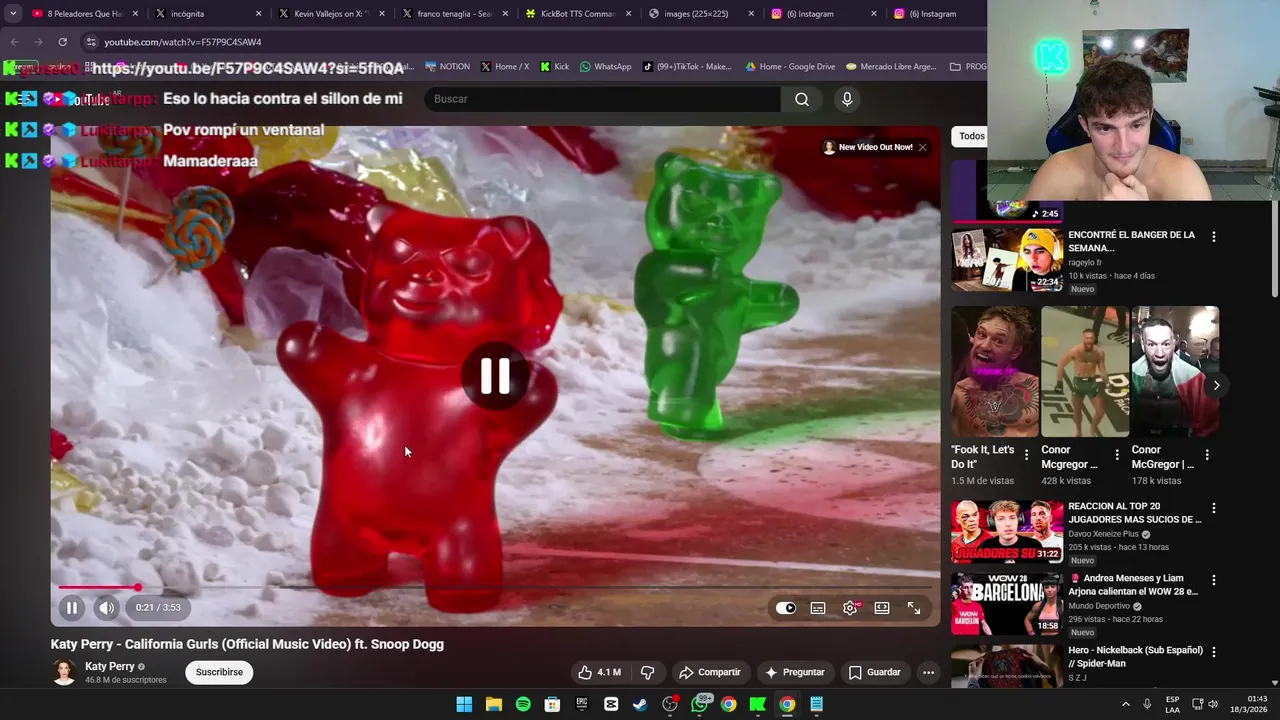Switch to KickBot TTS Commands tab
1280x720 pixels.
pyautogui.click(x=577, y=14)
